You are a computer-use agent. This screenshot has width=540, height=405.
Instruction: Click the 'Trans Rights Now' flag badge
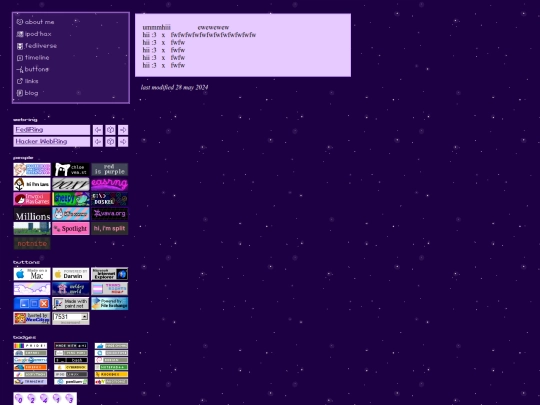click(110, 289)
